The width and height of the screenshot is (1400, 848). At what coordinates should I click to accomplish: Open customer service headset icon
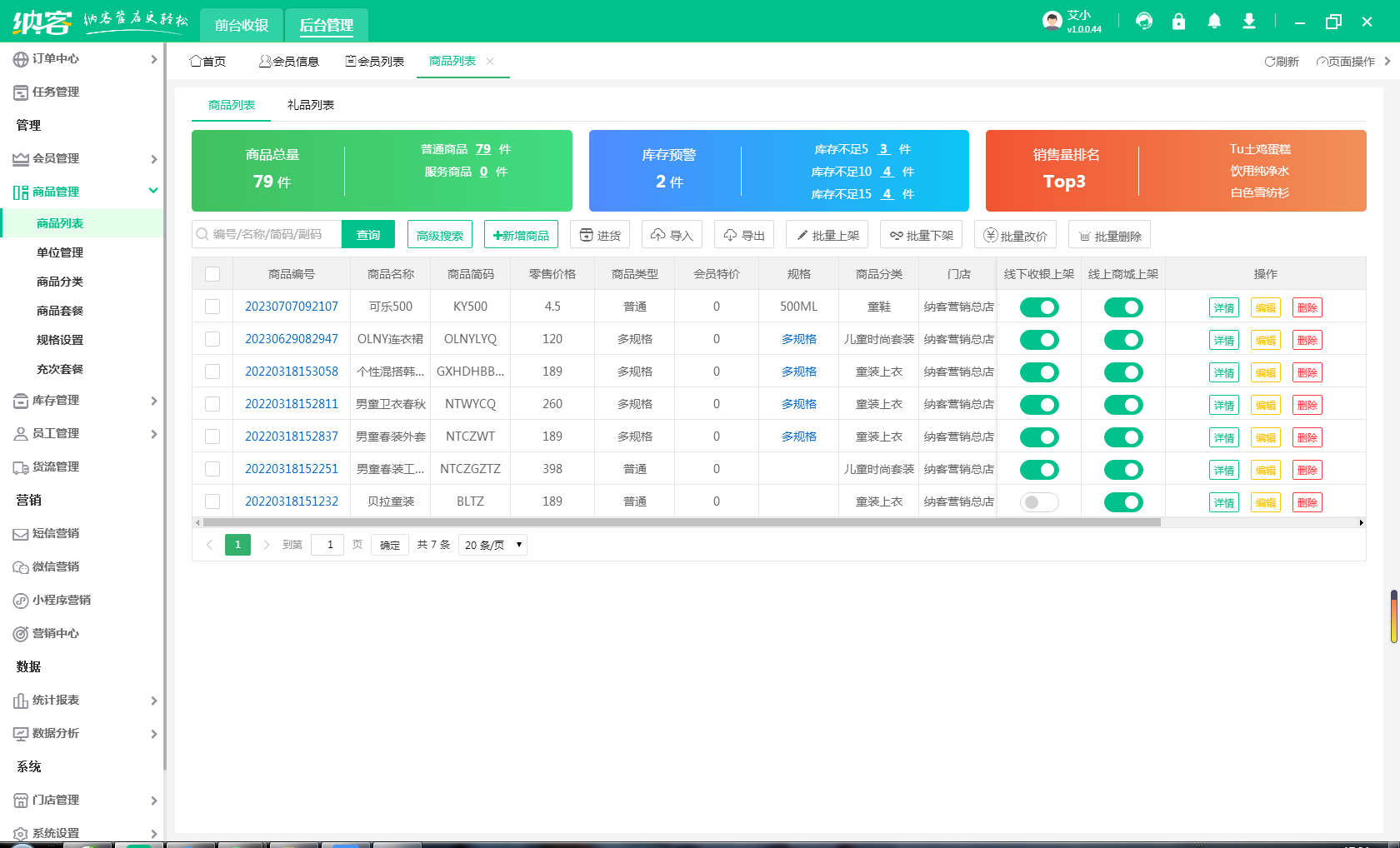point(1144,22)
